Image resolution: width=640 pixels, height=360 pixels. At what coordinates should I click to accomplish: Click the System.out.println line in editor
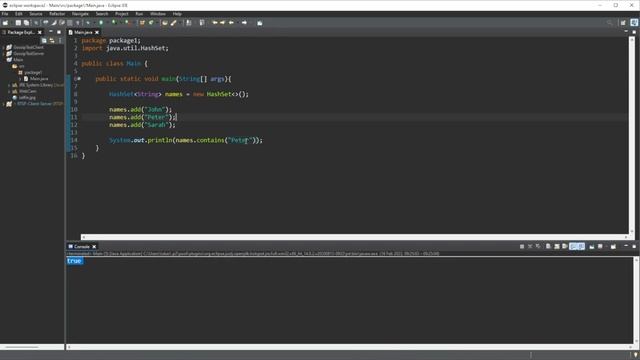186,140
